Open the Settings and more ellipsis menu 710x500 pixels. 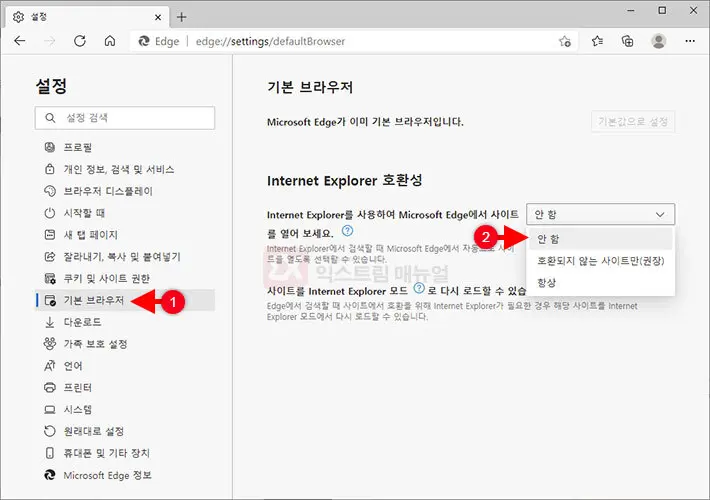690,41
